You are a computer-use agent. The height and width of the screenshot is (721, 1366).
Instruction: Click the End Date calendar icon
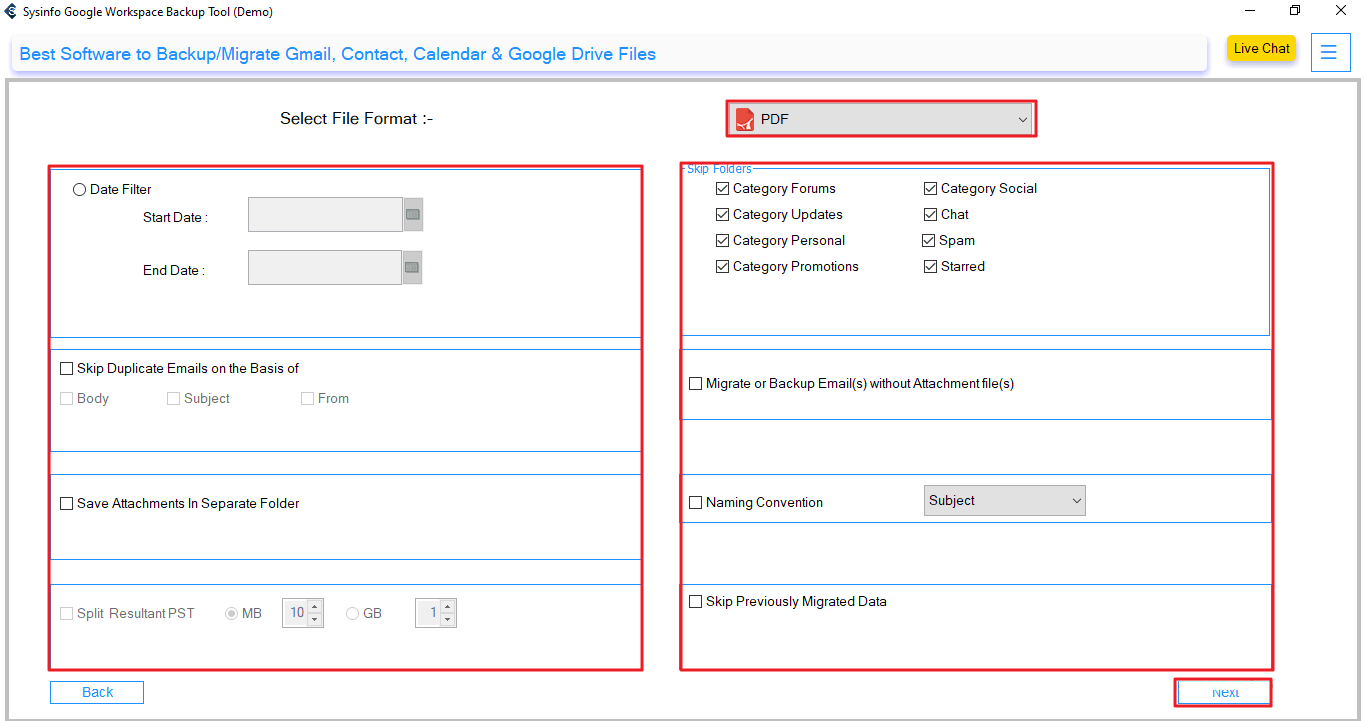(412, 267)
